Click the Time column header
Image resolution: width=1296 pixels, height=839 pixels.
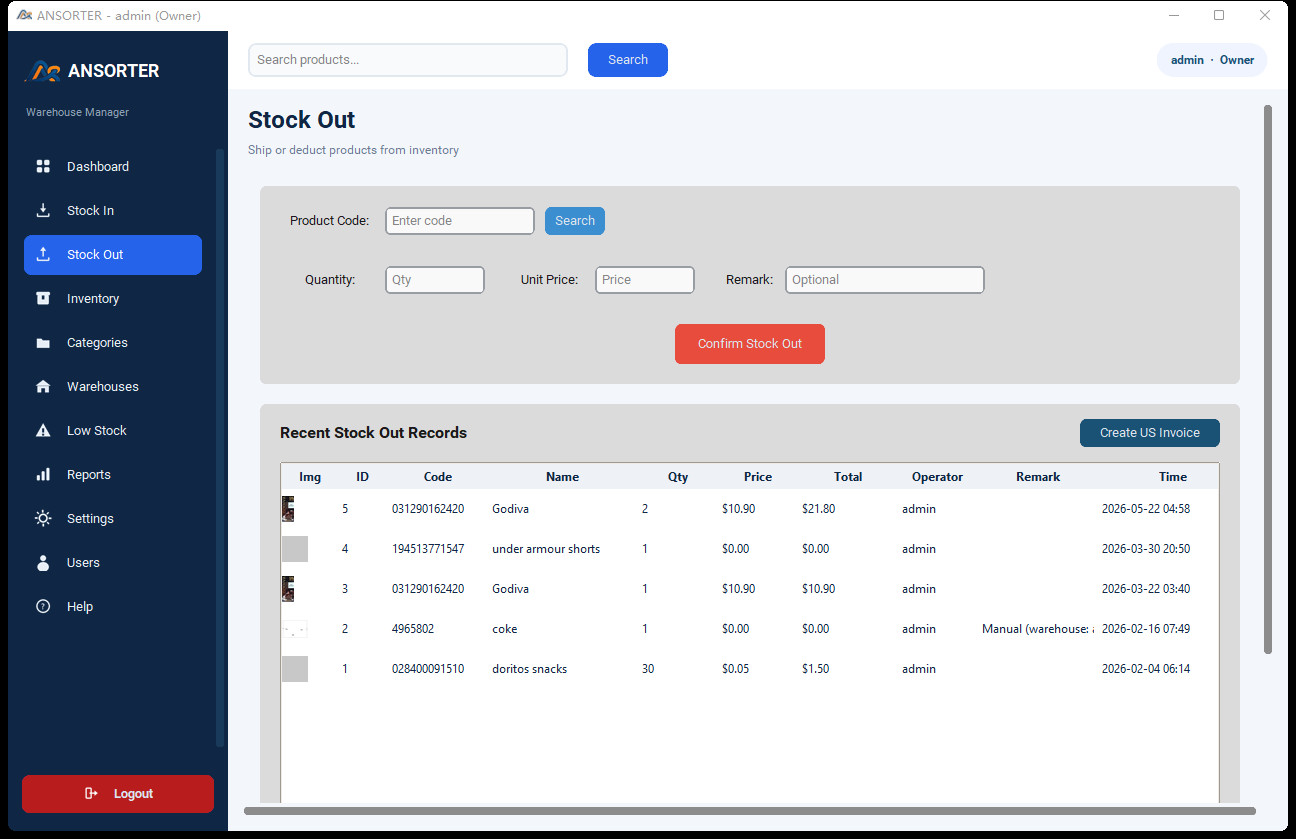tap(1173, 477)
